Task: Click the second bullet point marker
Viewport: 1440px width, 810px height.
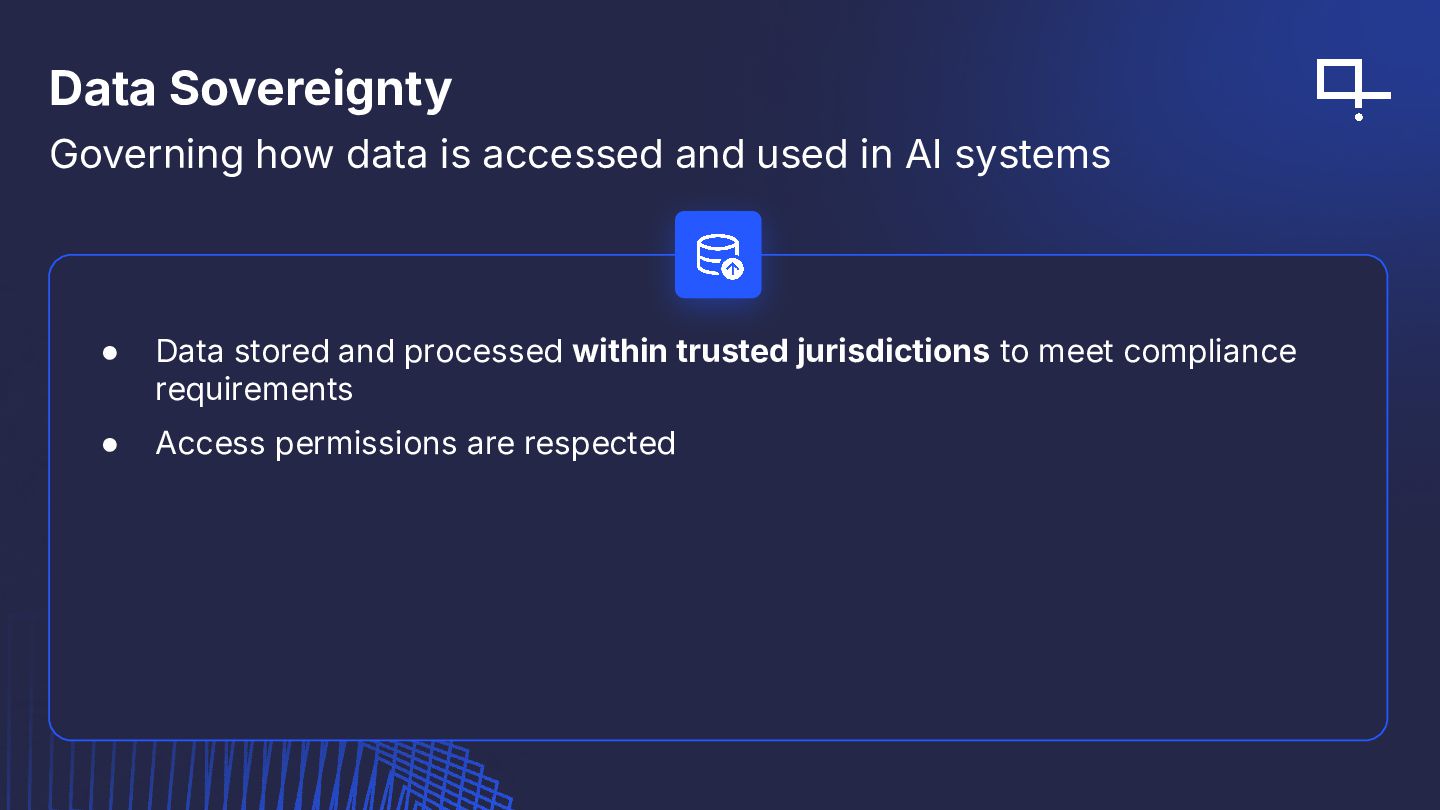Action: coord(110,444)
